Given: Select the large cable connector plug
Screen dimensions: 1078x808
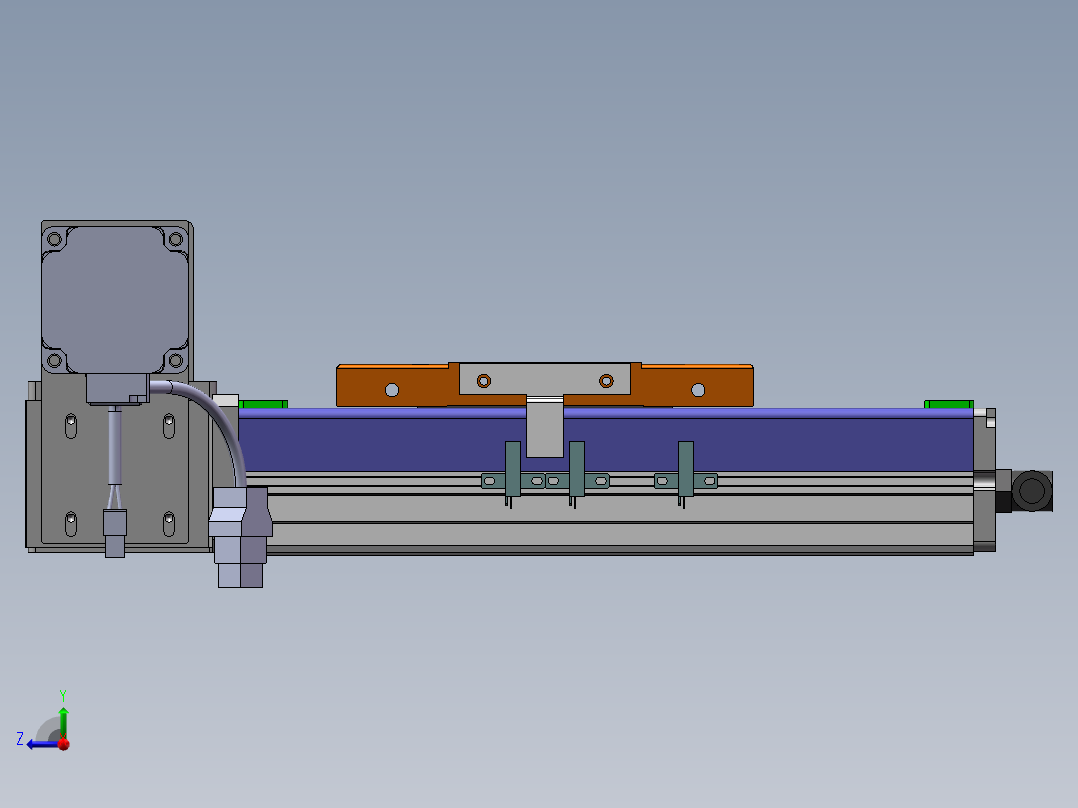Looking at the screenshot, I should pos(241,536).
